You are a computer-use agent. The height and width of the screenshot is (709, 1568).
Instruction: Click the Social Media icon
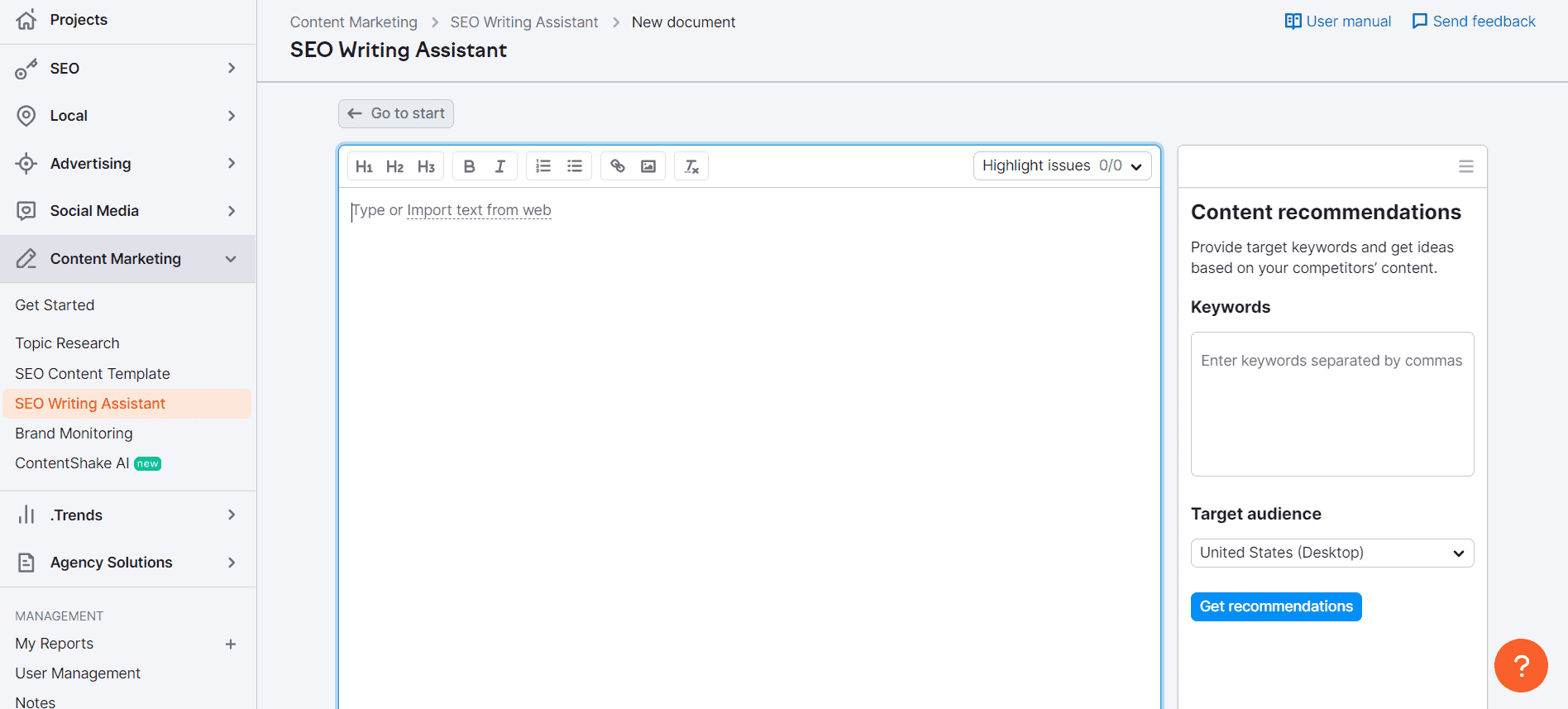(26, 211)
